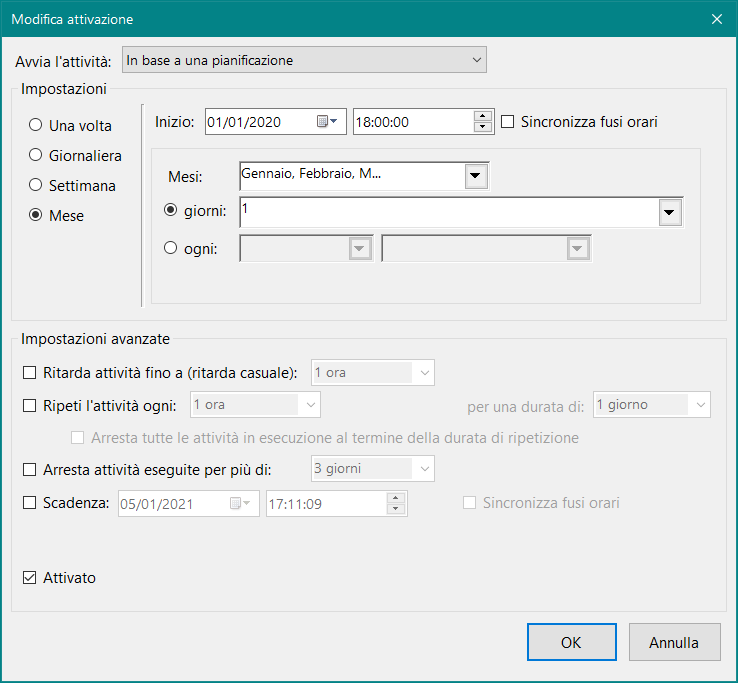The width and height of the screenshot is (738, 683).
Task: Open Avvia l'attività dropdown
Action: pos(304,60)
